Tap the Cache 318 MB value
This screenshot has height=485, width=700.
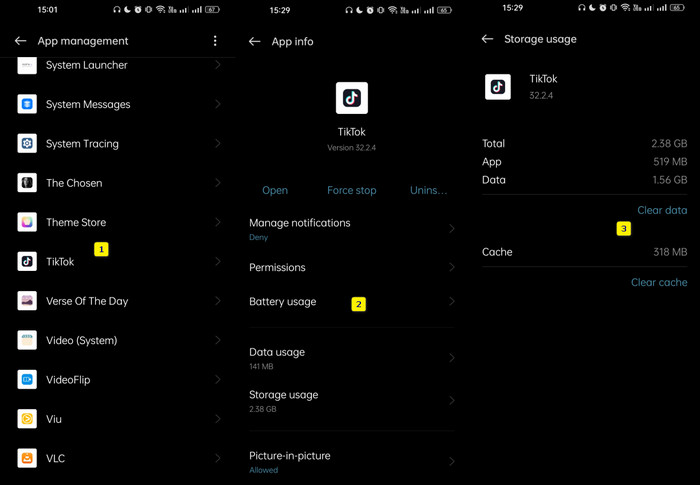coord(670,252)
